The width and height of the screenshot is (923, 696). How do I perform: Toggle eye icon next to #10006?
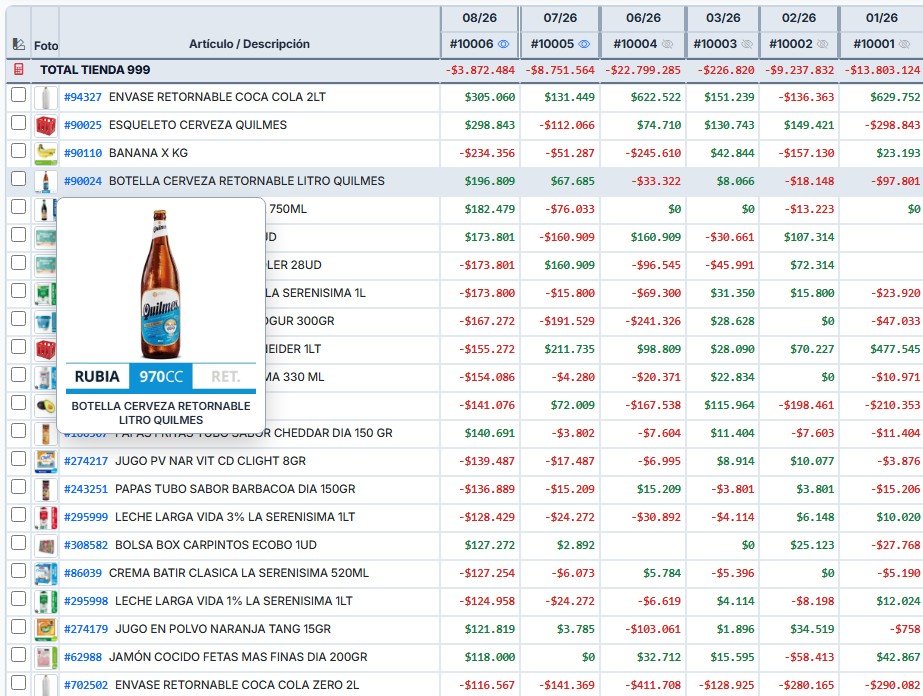(503, 44)
